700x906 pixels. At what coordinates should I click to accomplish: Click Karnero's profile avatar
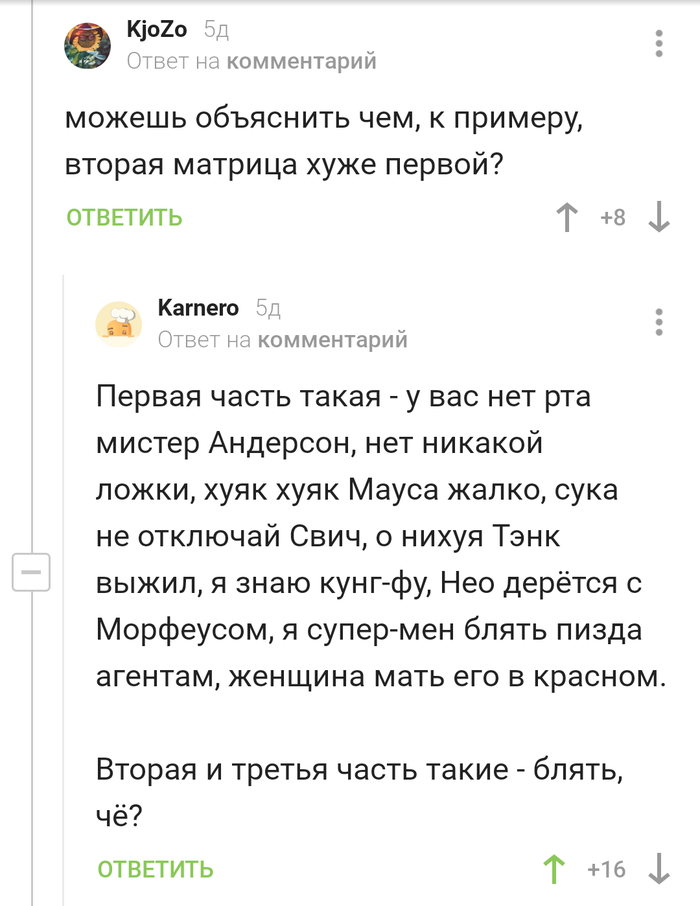pyautogui.click(x=119, y=323)
